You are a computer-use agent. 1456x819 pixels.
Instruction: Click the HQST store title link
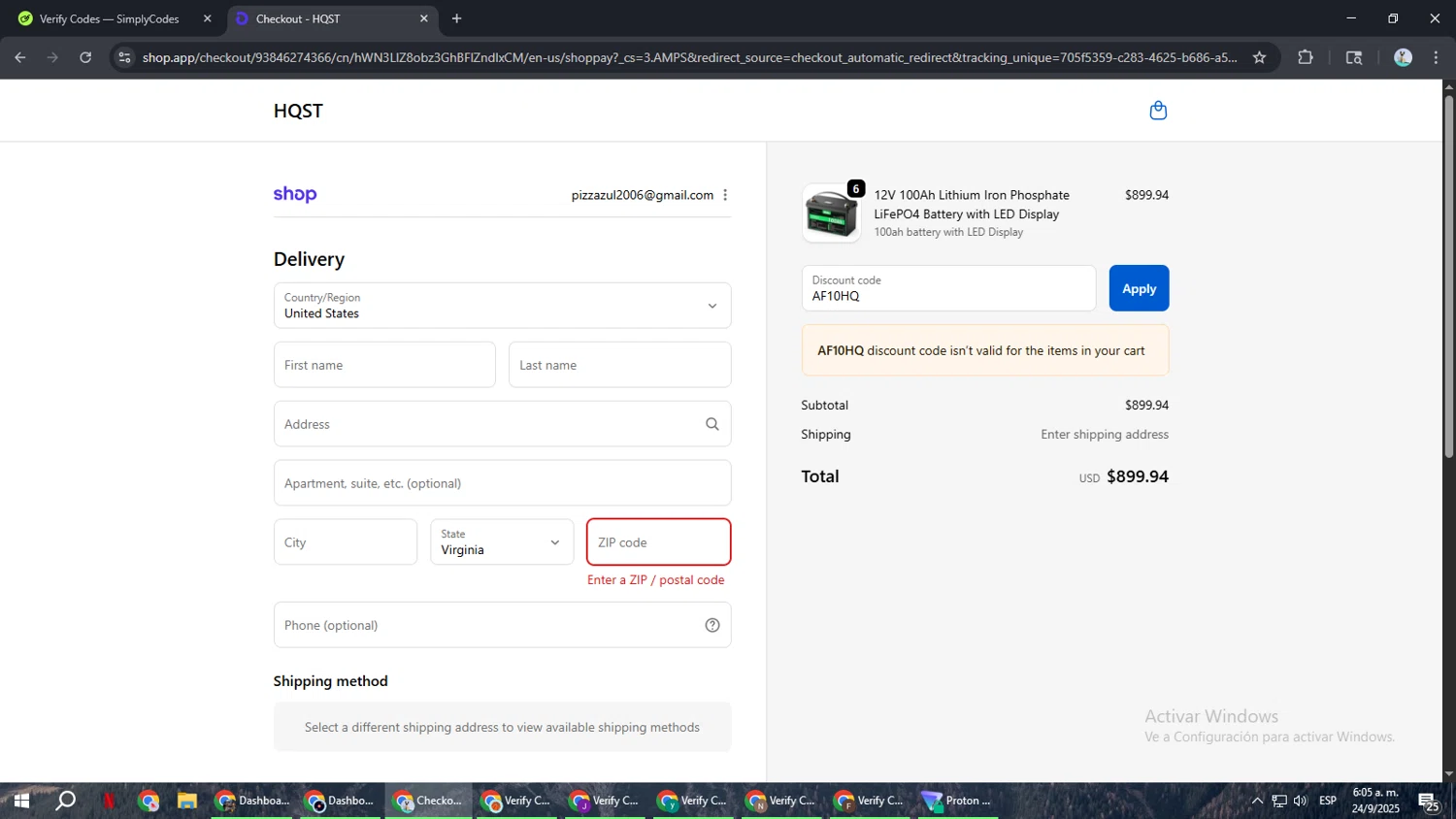(x=298, y=111)
